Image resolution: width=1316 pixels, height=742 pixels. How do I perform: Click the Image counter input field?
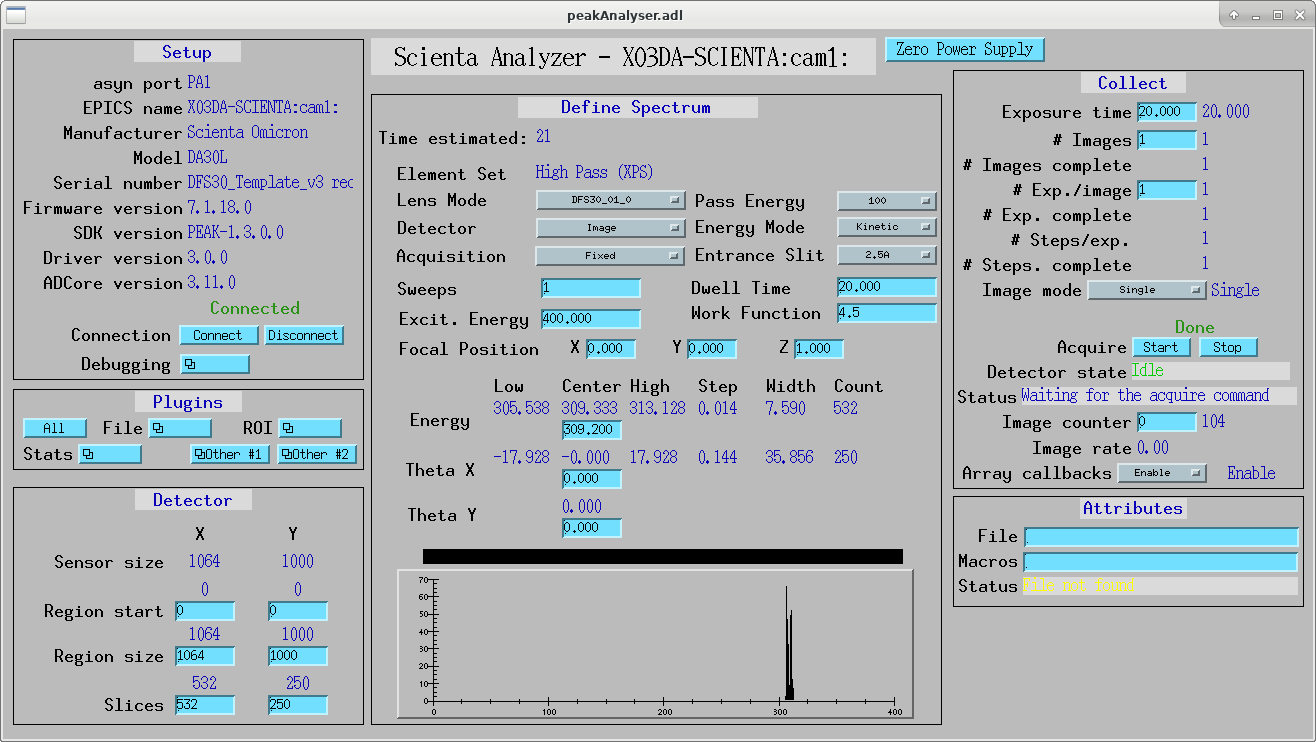click(x=1167, y=422)
